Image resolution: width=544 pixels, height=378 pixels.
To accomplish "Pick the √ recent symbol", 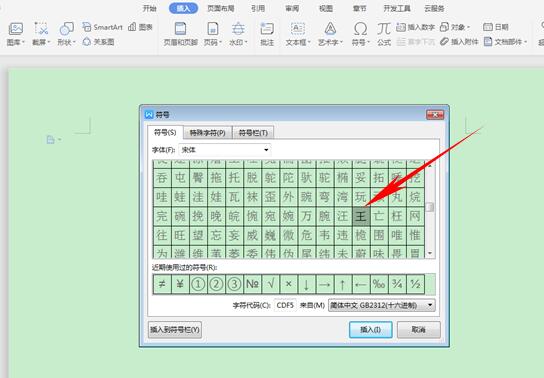I will pyautogui.click(x=270, y=284).
